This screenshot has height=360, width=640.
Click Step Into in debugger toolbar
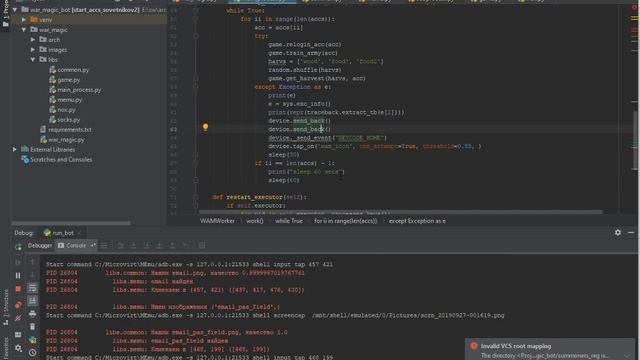pyautogui.click(x=133, y=245)
